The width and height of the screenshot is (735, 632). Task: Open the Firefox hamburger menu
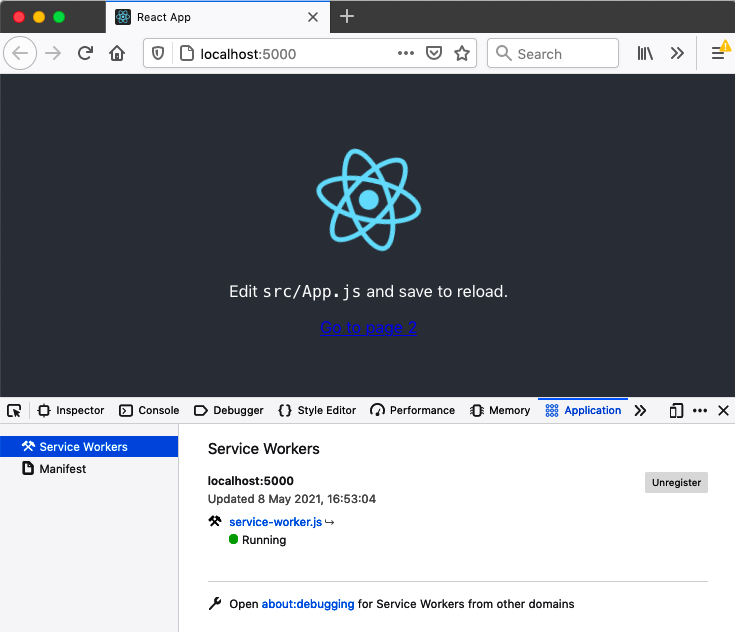pyautogui.click(x=718, y=54)
